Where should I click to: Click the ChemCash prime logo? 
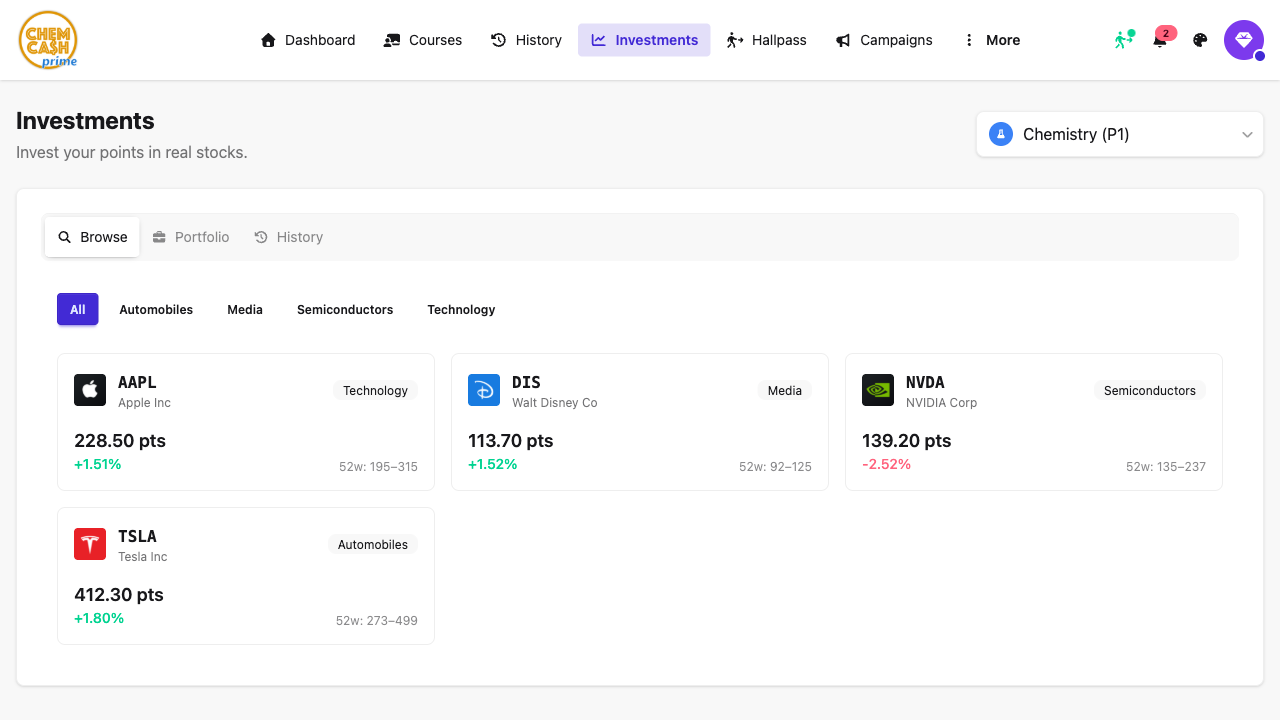48,40
